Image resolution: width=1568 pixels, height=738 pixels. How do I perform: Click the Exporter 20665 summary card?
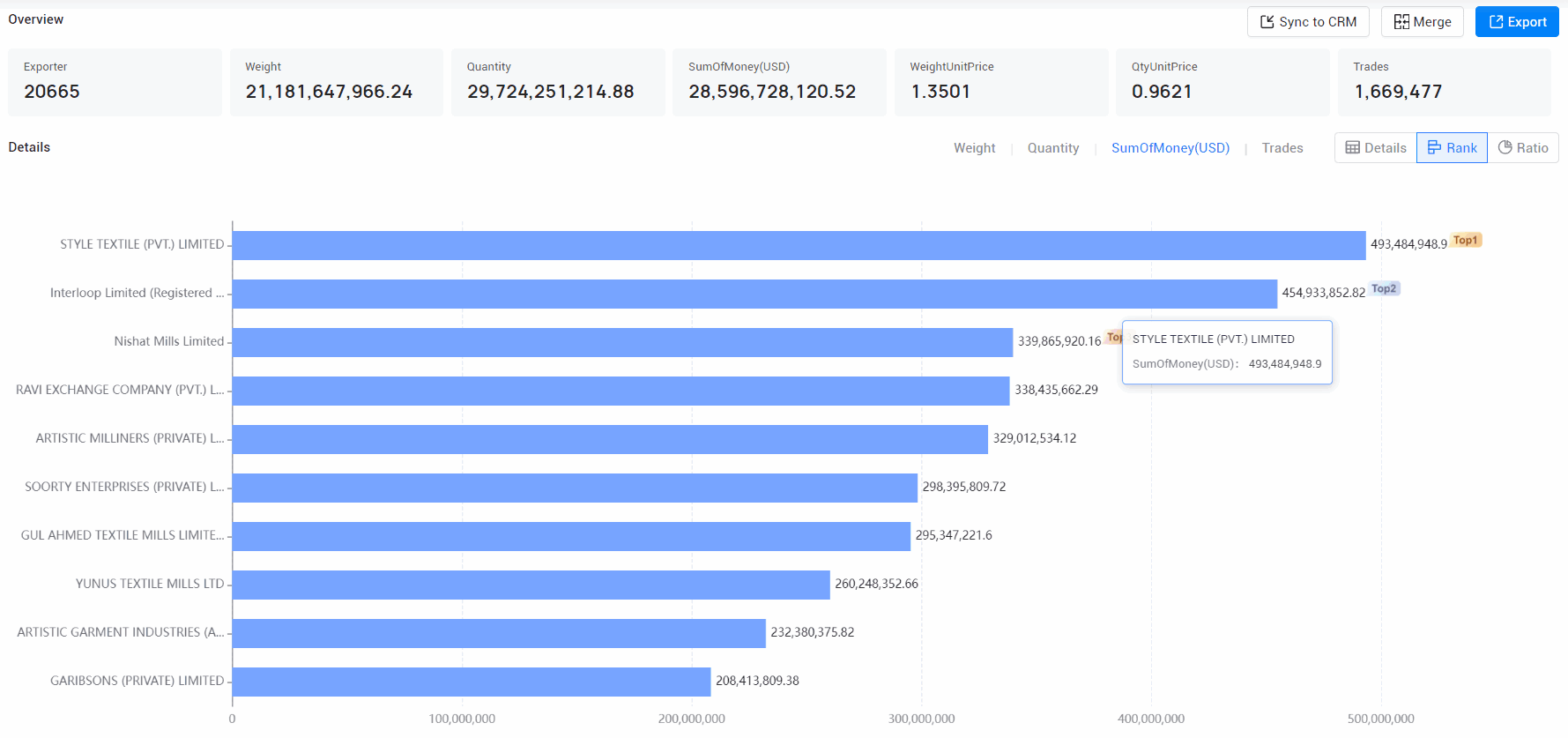point(115,82)
